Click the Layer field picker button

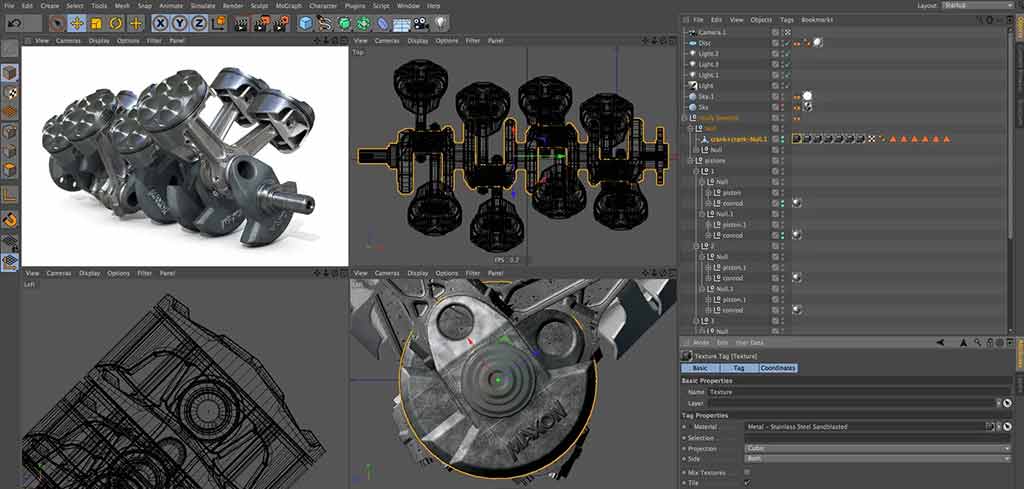click(x=1007, y=403)
